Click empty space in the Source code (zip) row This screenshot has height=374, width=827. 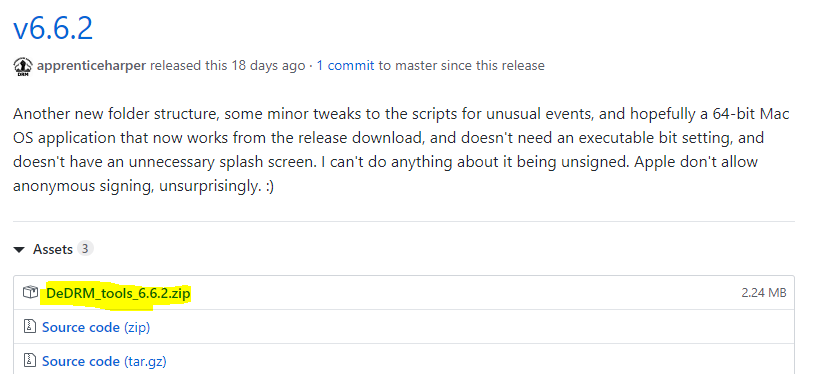[469, 328]
